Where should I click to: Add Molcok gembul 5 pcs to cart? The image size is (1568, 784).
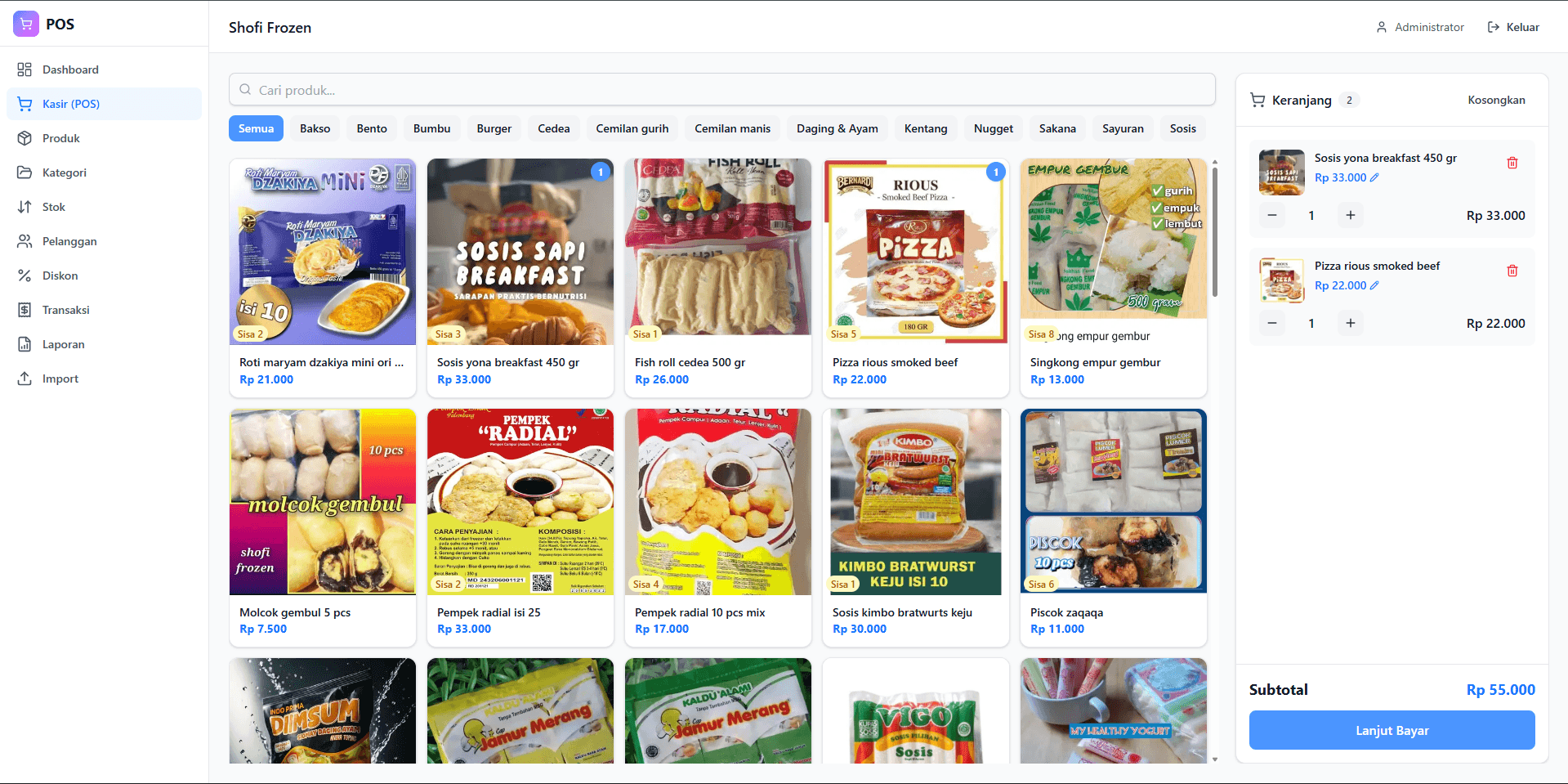pos(323,528)
